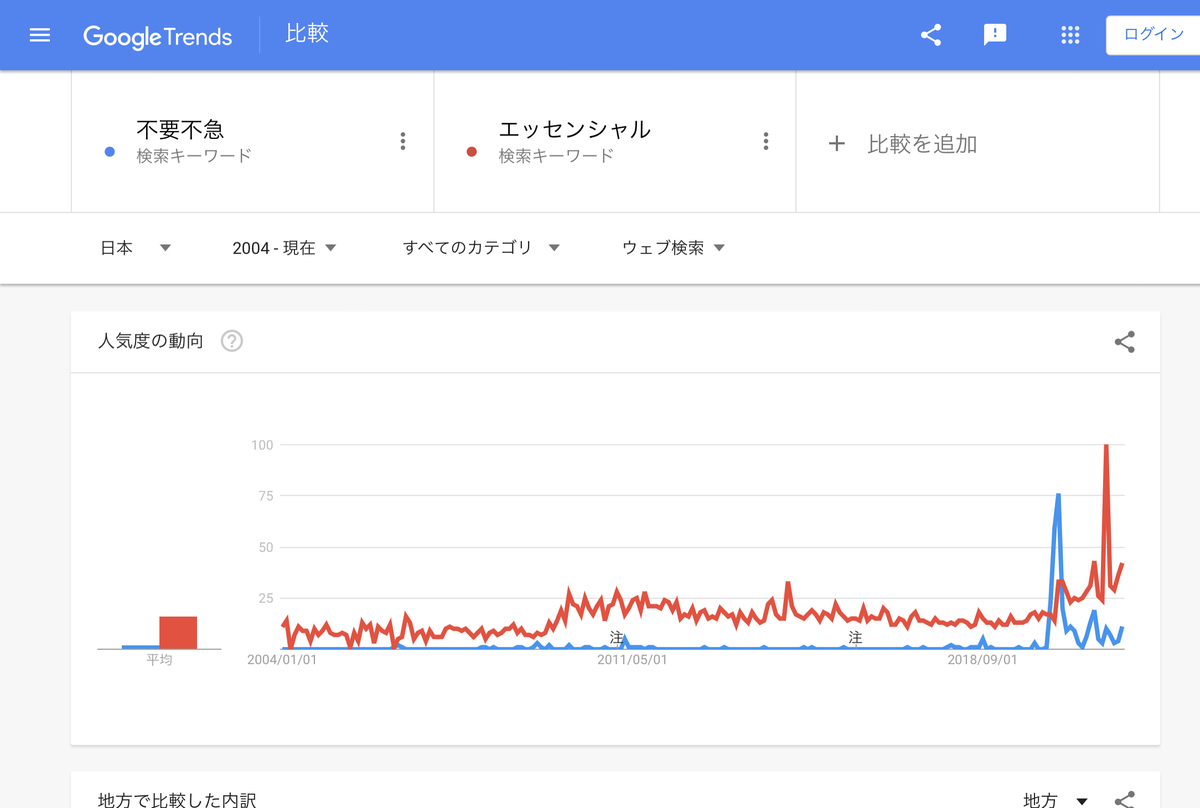Open the hamburger navigation menu
This screenshot has width=1200, height=808.
point(39,34)
